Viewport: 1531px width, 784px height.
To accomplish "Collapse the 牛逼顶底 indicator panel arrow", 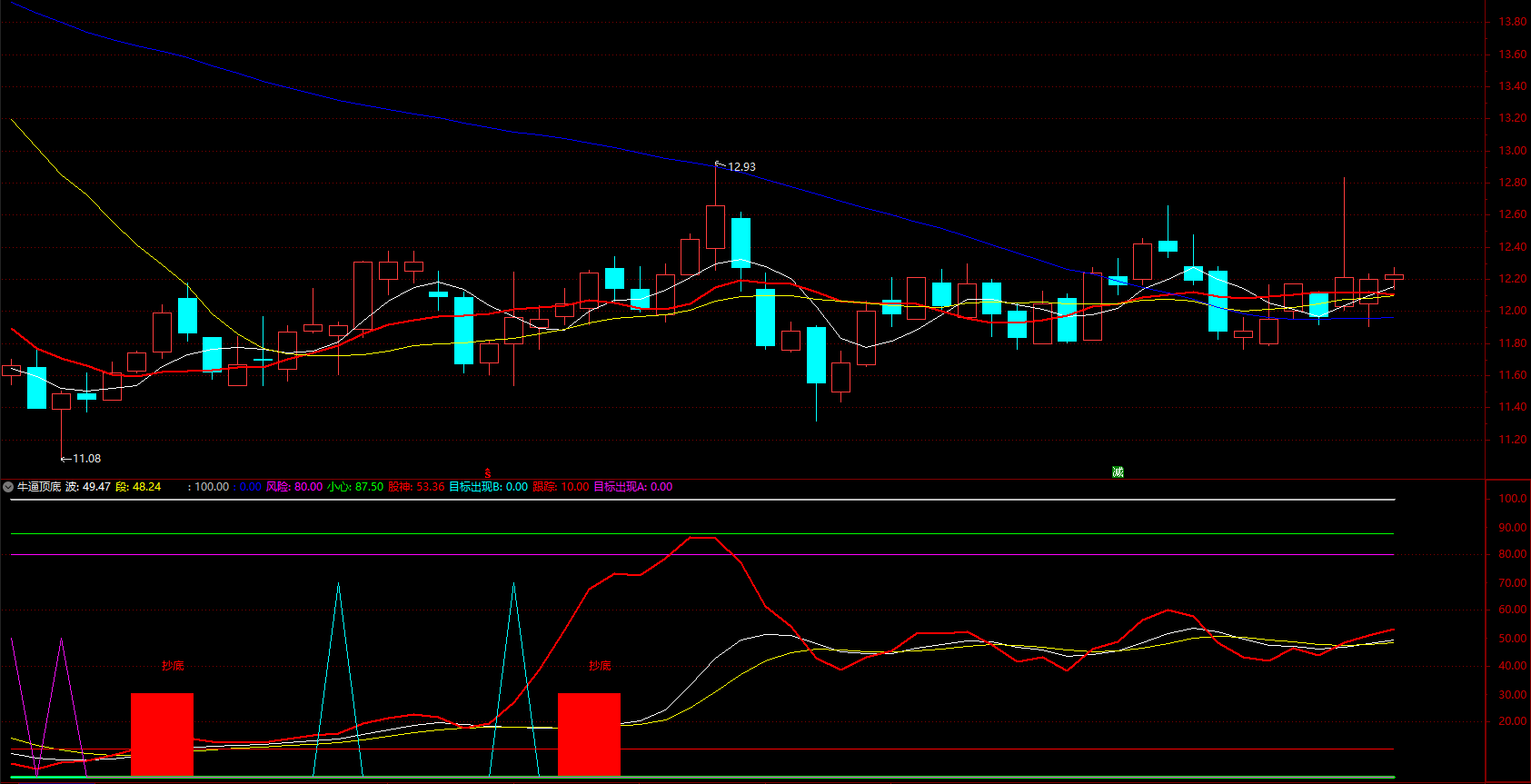I will (x=8, y=487).
